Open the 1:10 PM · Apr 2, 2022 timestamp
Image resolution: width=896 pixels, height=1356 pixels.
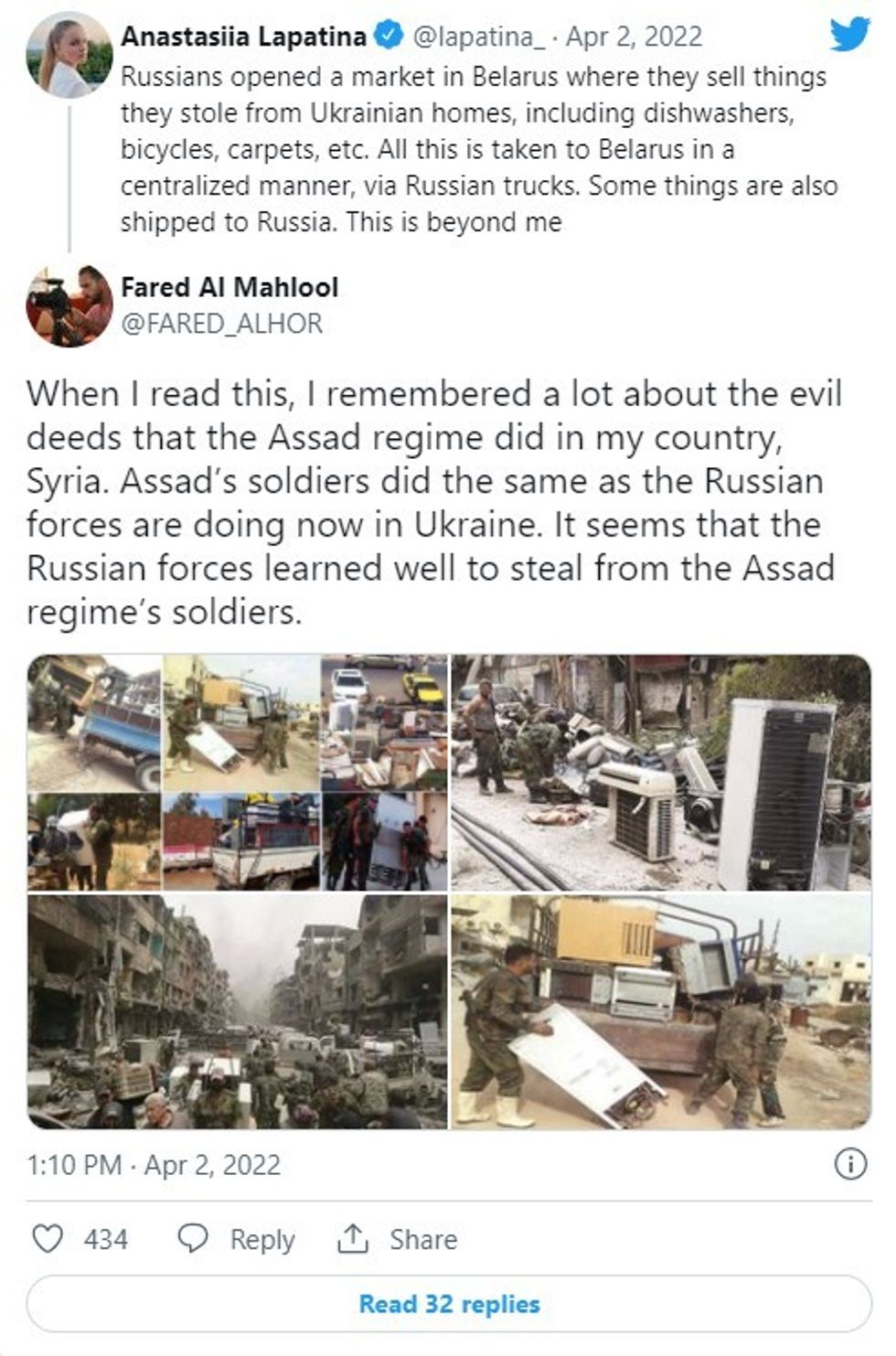pos(154,1165)
